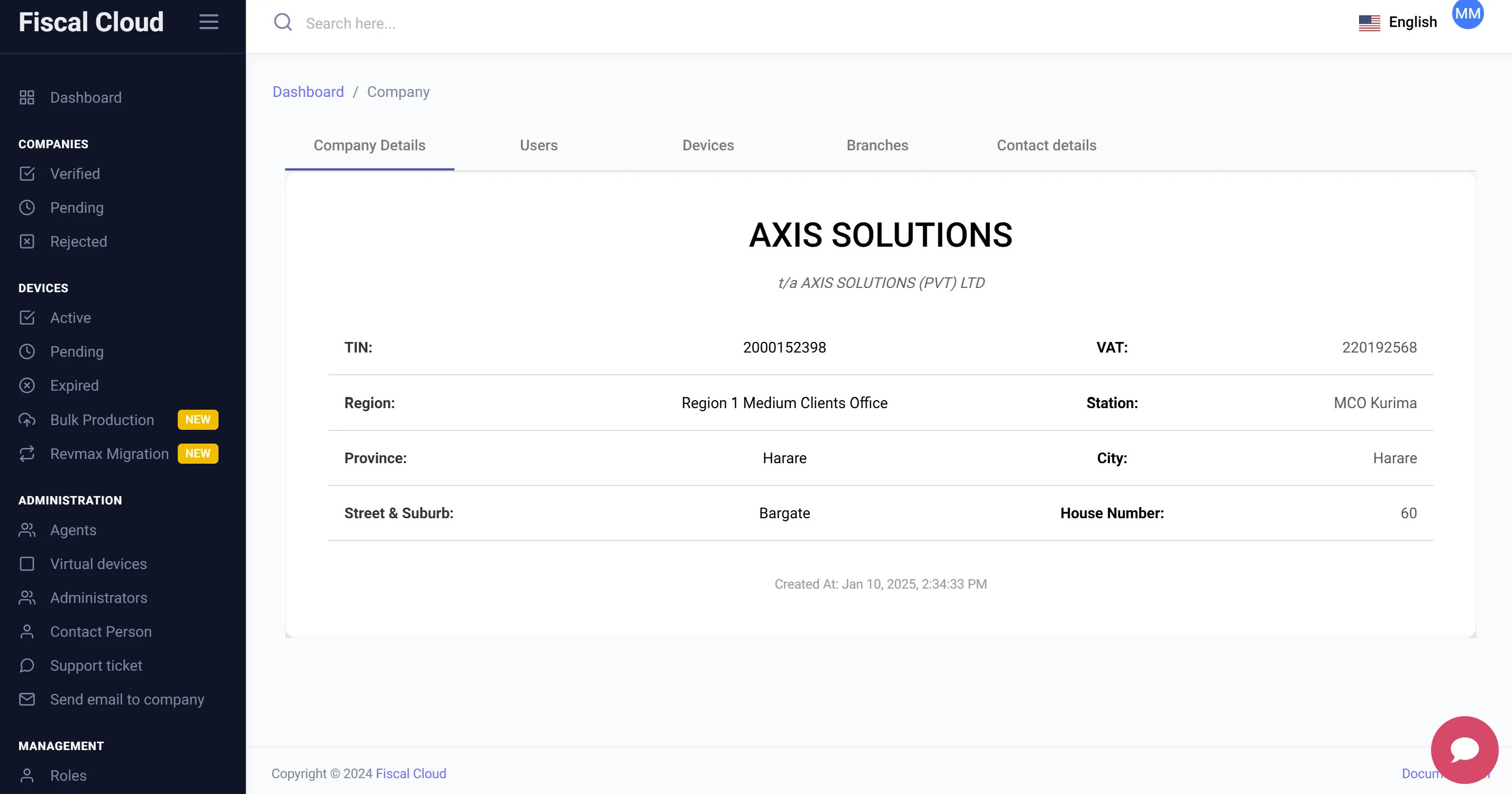Click the House Number value 60
This screenshot has width=1512, height=794.
[x=1409, y=513]
